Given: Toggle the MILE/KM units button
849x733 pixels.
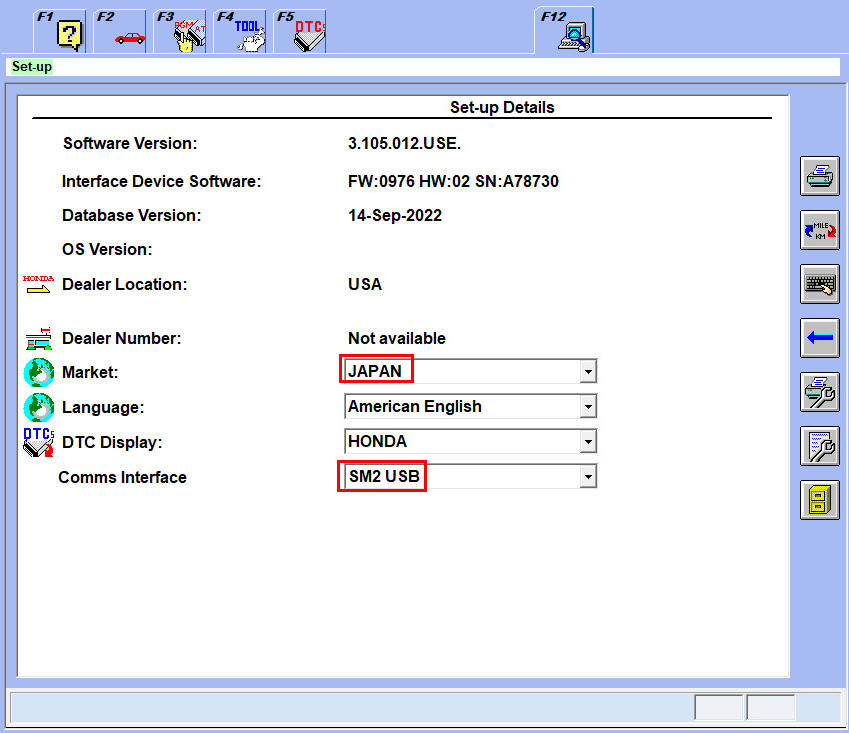Looking at the screenshot, I should pyautogui.click(x=820, y=230).
